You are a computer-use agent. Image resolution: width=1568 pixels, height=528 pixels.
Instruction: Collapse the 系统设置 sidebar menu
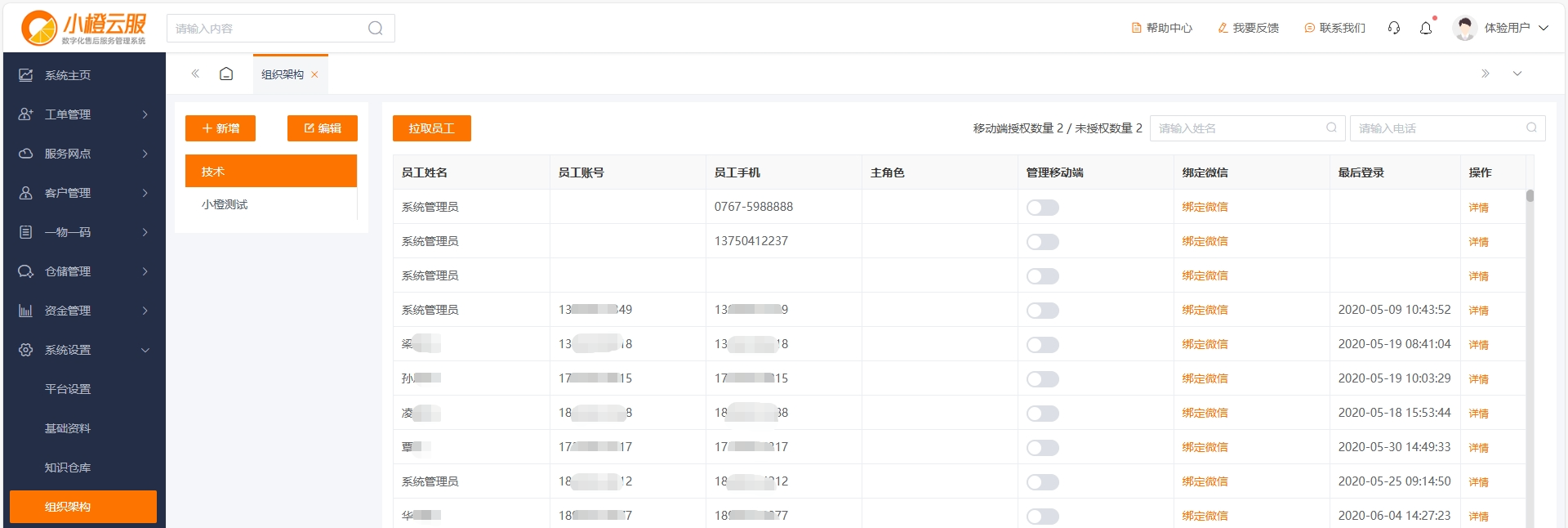click(83, 350)
